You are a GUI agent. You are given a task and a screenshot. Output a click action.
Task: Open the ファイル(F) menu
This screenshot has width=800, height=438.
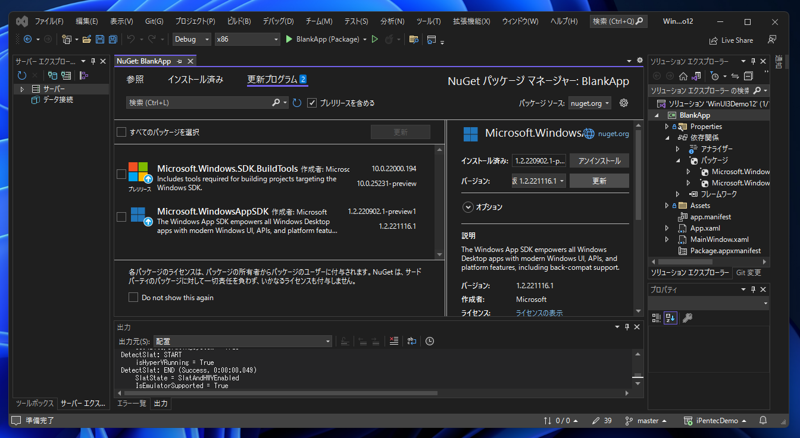coord(49,21)
